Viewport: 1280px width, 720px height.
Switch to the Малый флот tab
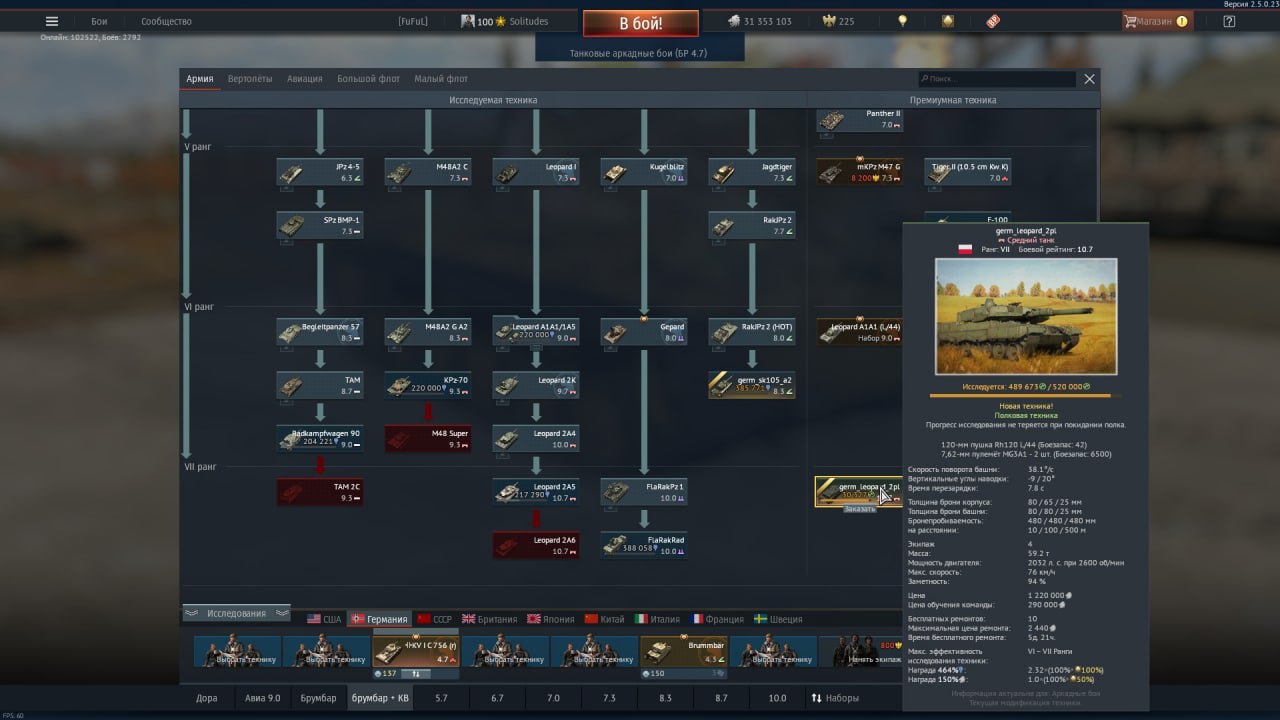441,79
